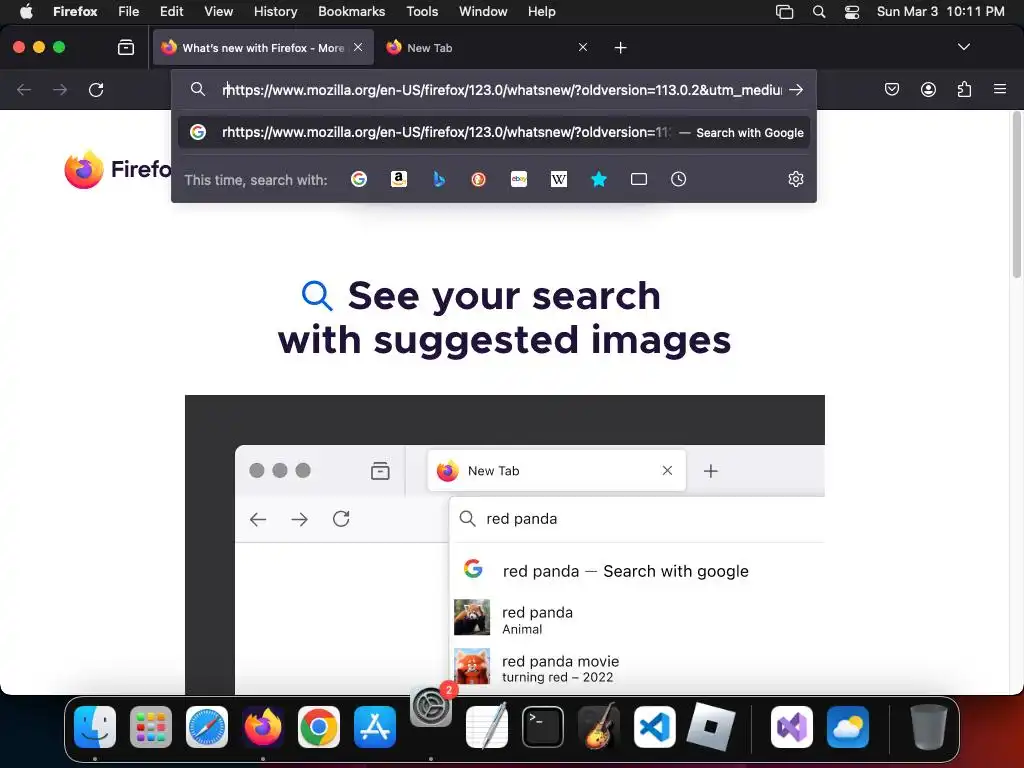
Task: Open the Bookmarks menu
Action: click(351, 11)
